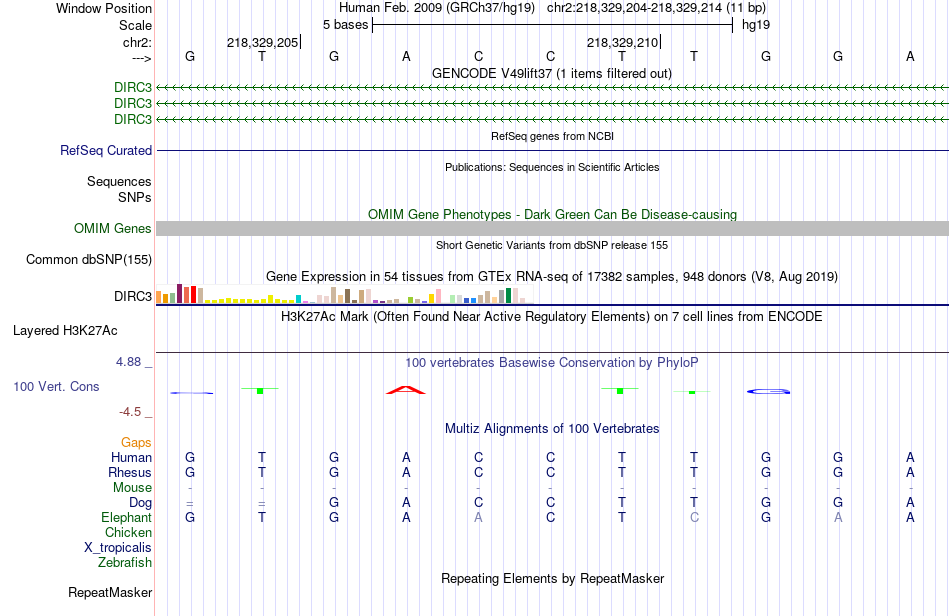Open the Short Genetic Variants dbSNP 155 title

pos(552,245)
